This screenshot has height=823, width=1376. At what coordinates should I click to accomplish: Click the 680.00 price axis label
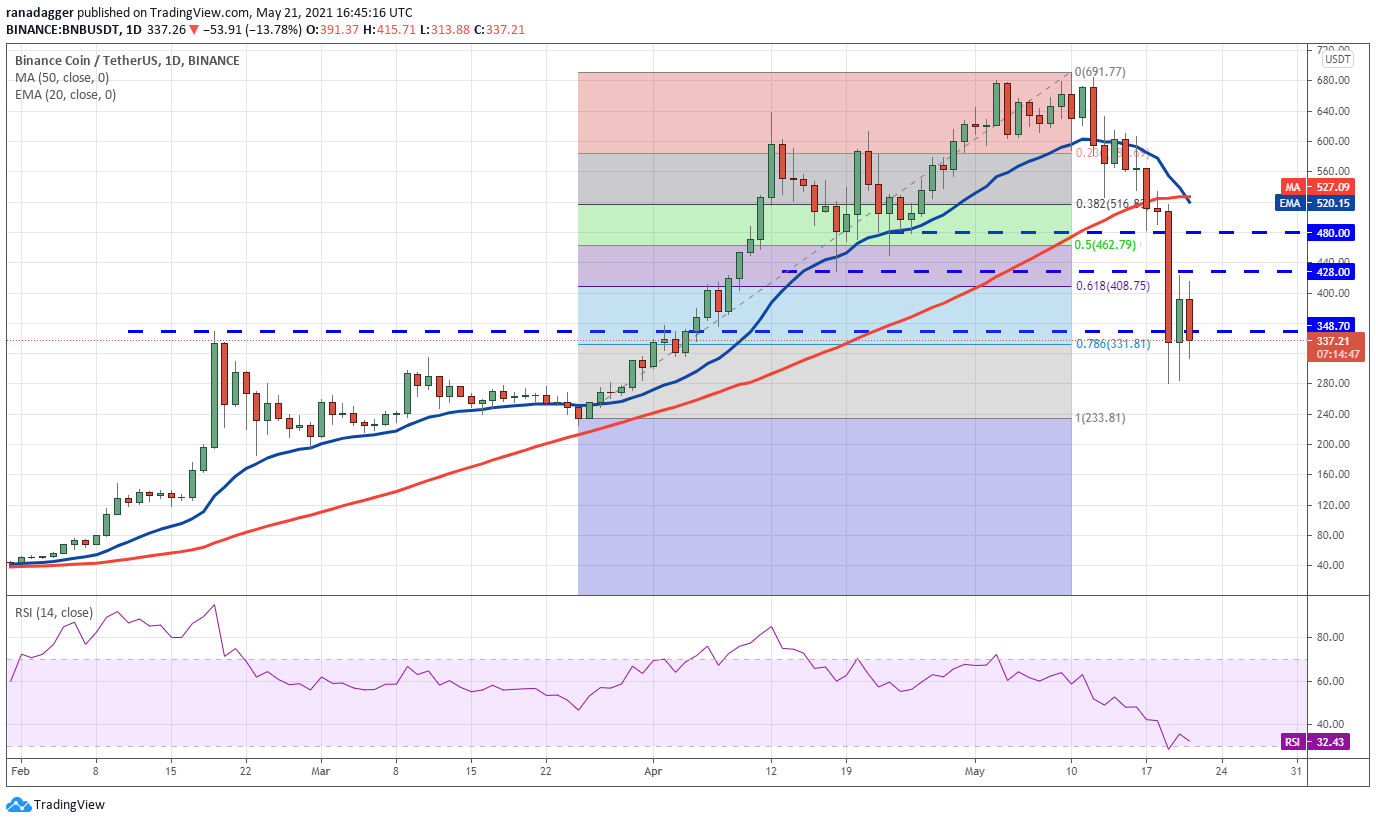[x=1335, y=81]
